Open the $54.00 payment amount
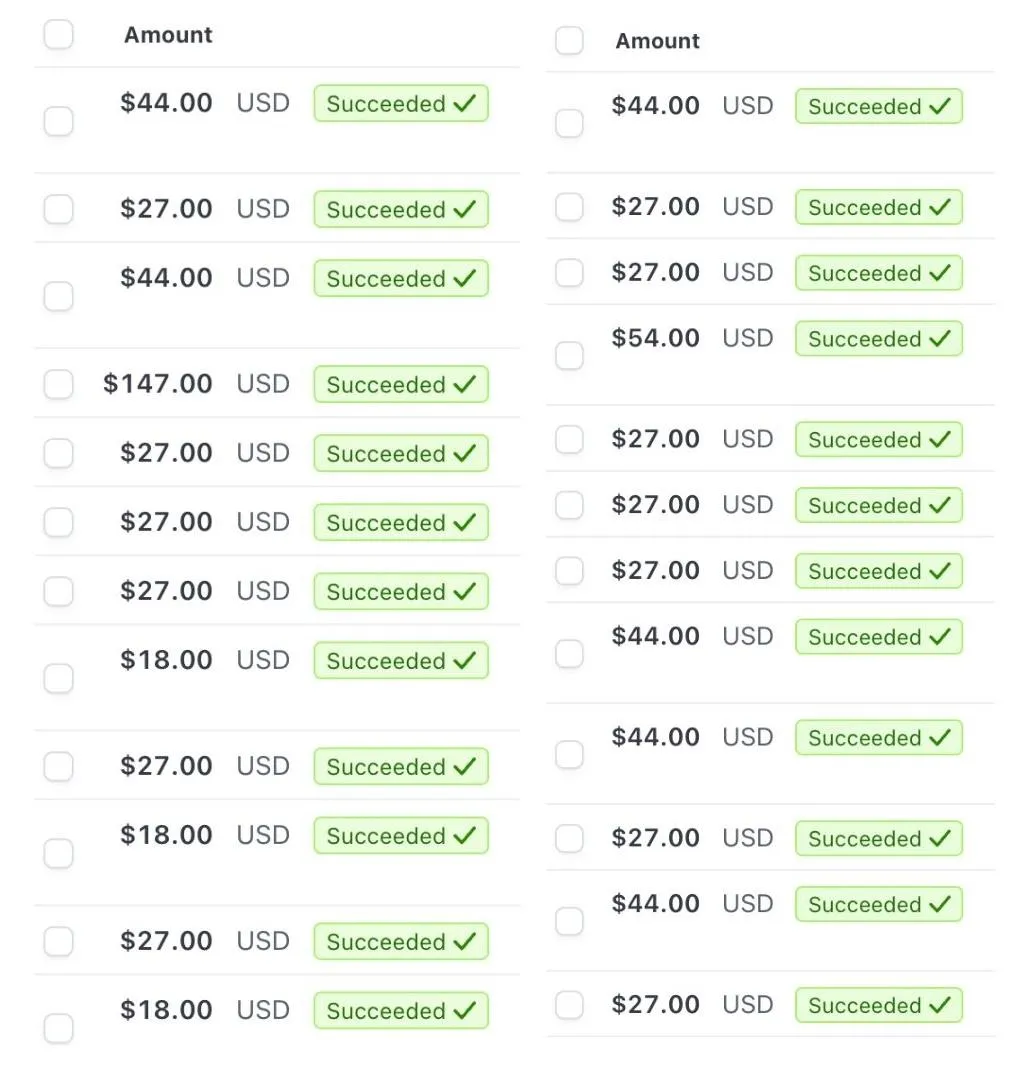This screenshot has width=1023, height=1071. pos(655,338)
